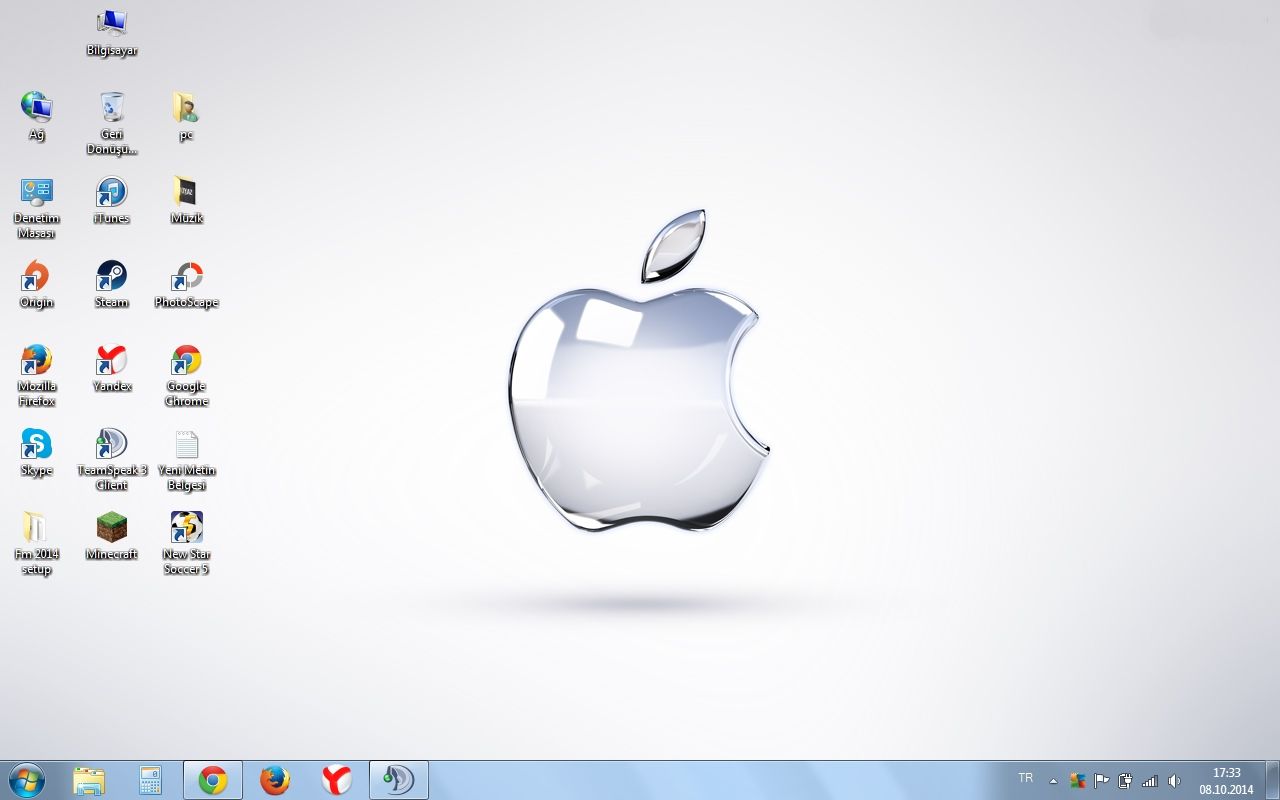Image resolution: width=1280 pixels, height=800 pixels.
Task: Select the Ağ network desktop icon
Action: pos(37,116)
